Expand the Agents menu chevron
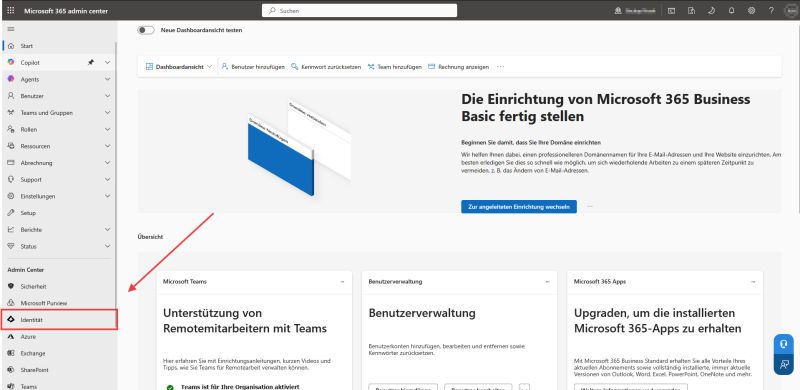The width and height of the screenshot is (800, 390). [x=107, y=79]
